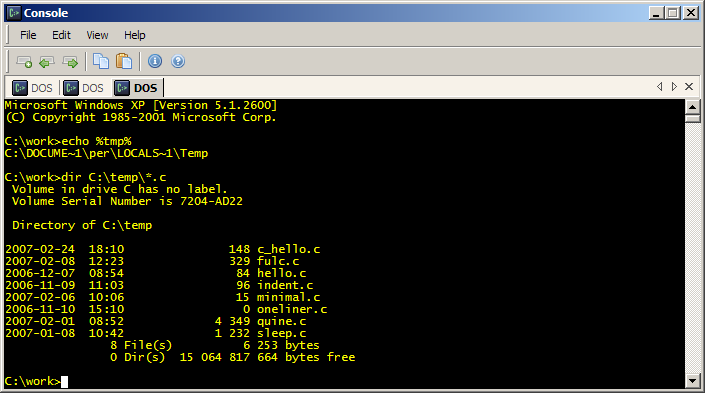Open the File menu
Viewport: 705px width, 393px height.
coord(28,35)
